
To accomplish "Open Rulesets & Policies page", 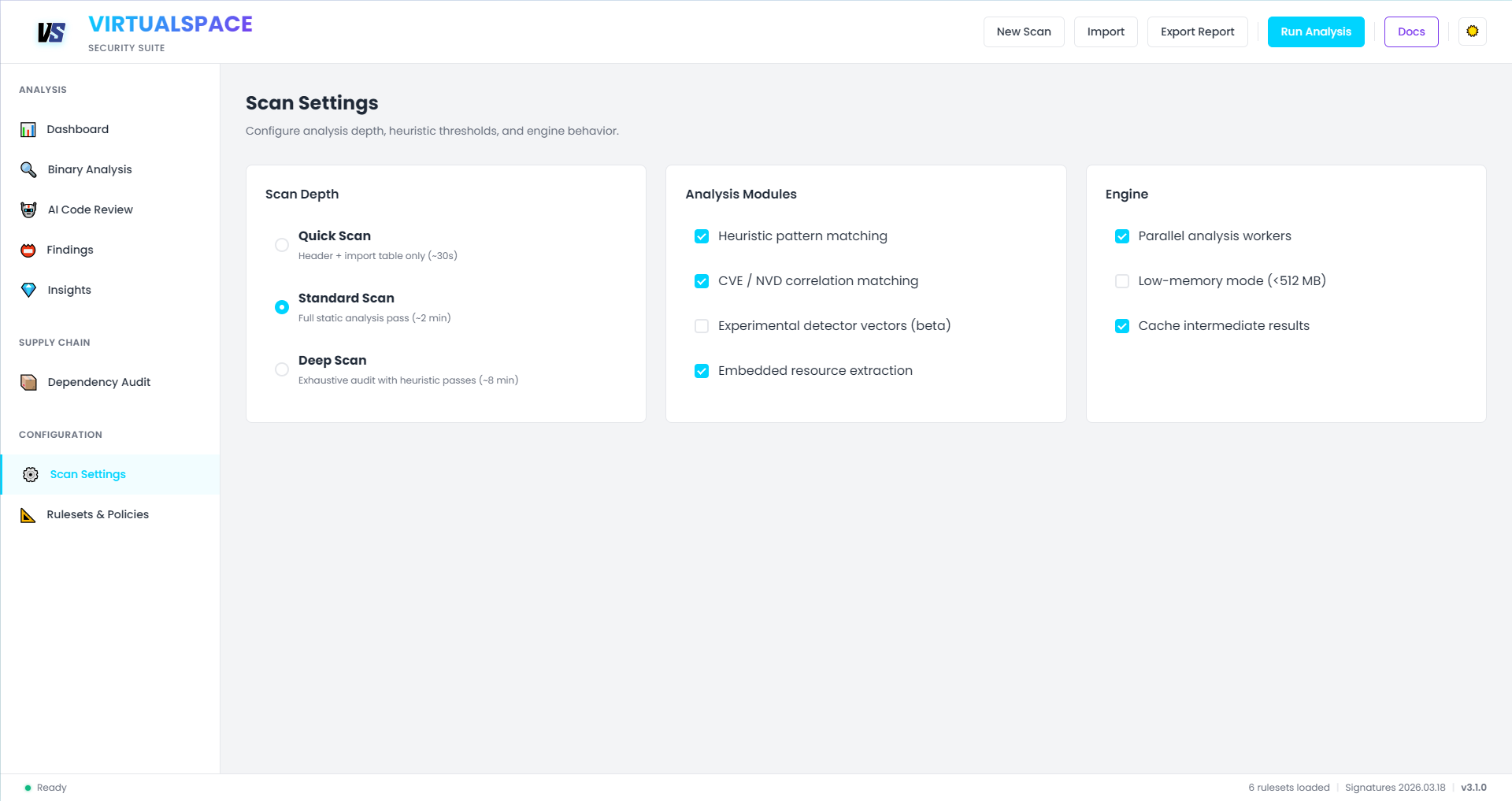I will point(110,514).
